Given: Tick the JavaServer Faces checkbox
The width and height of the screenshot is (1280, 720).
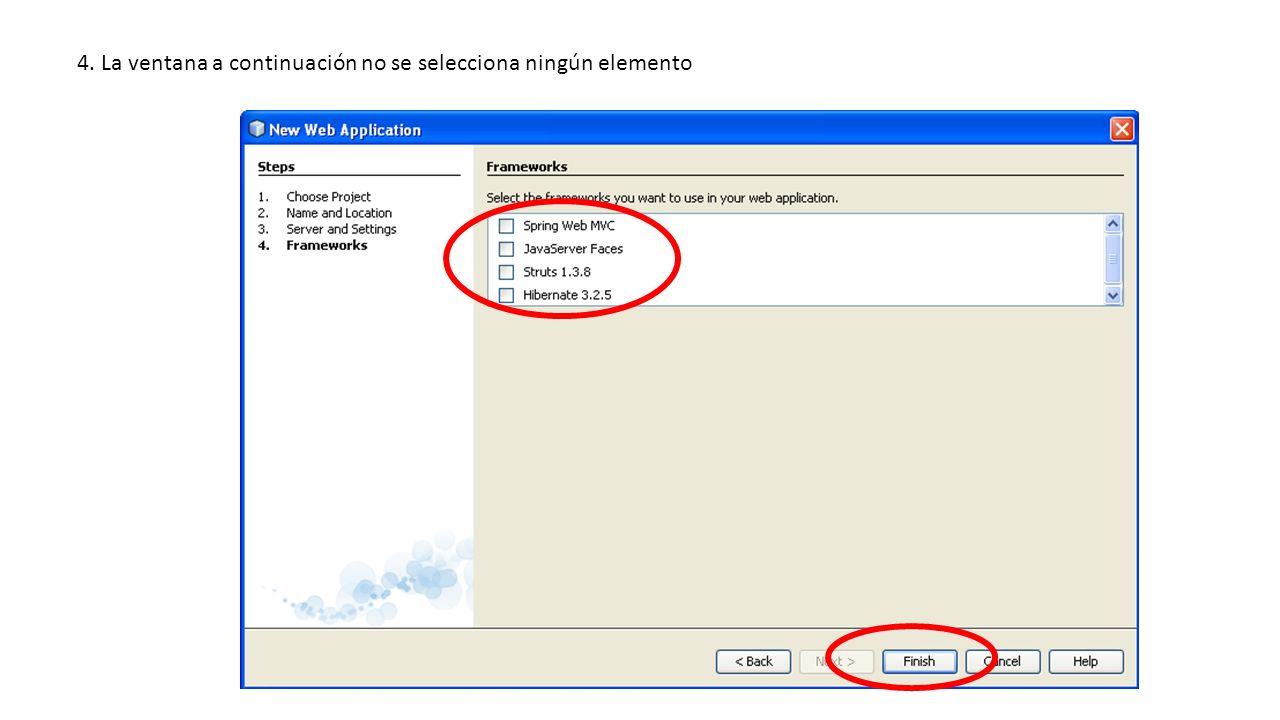Looking at the screenshot, I should (506, 249).
